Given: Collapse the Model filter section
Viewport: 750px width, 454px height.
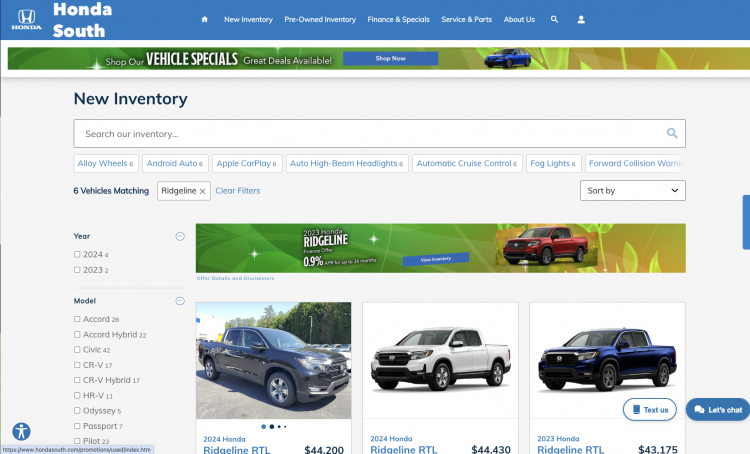Looking at the screenshot, I should pyautogui.click(x=180, y=301).
